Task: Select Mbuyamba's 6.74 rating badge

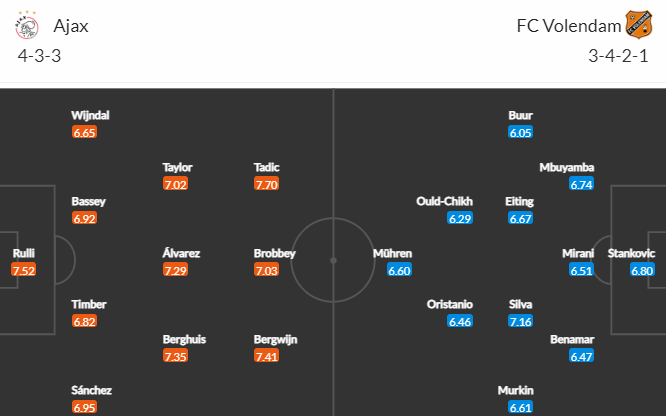Action: point(581,184)
